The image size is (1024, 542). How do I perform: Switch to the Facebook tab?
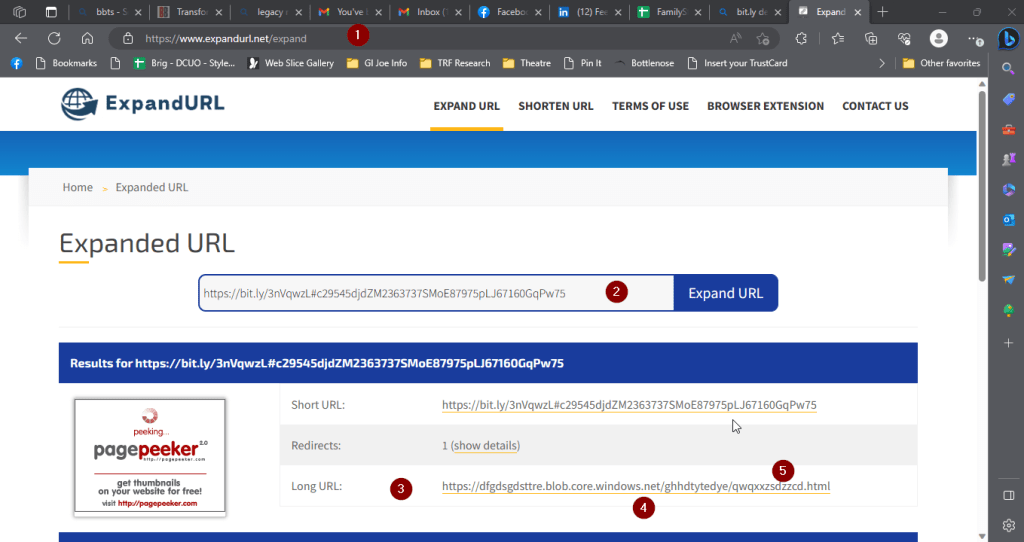[x=507, y=12]
